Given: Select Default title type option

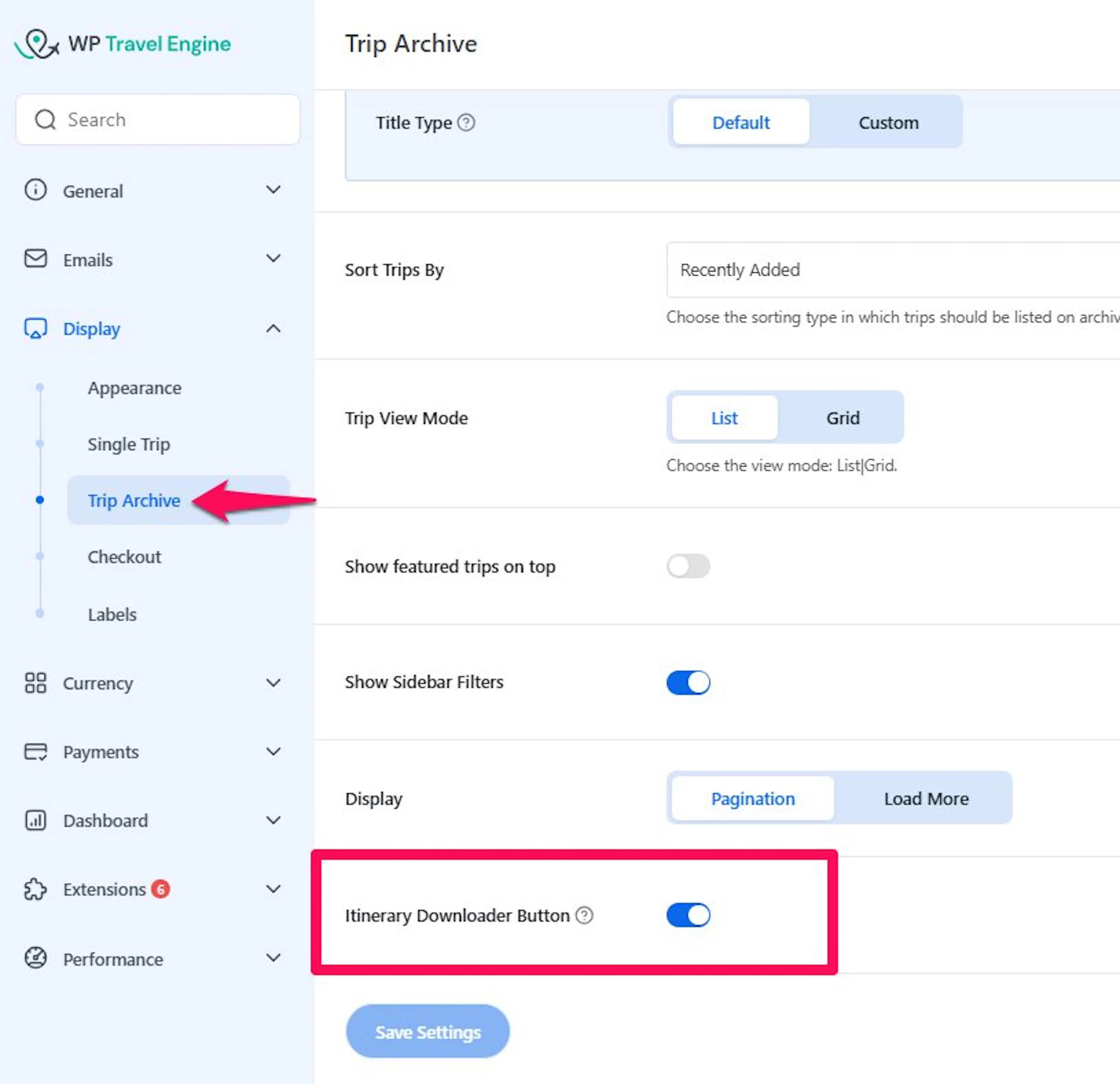Looking at the screenshot, I should click(x=741, y=122).
